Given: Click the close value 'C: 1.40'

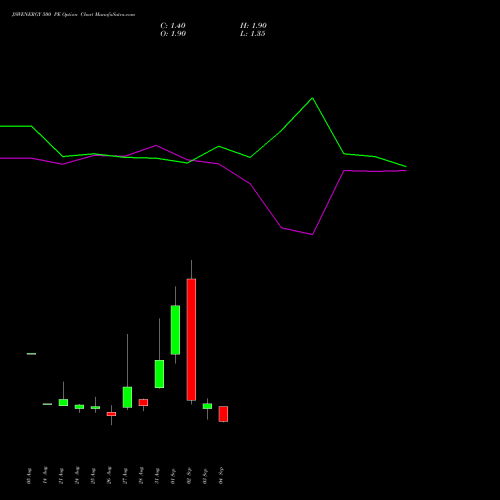Looking at the screenshot, I should click(173, 26).
